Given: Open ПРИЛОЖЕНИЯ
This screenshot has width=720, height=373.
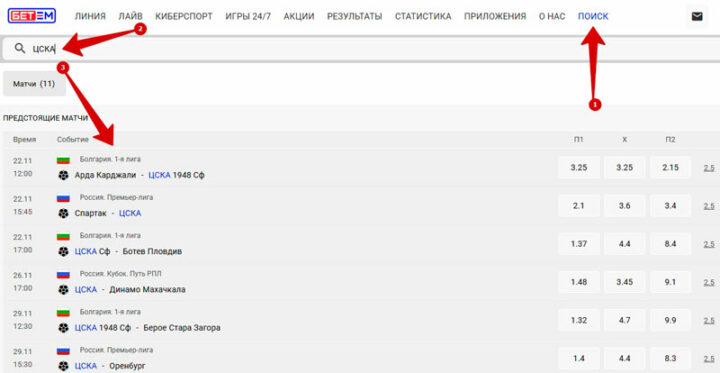Looking at the screenshot, I should 495,17.
